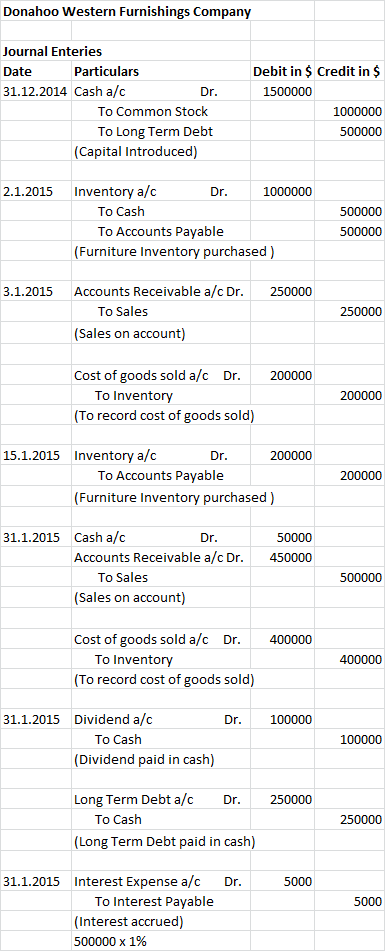Viewport: 385px width, 951px height.
Task: Click 'To Accounts Payable' with the 500000 credit
Action: pos(161,232)
